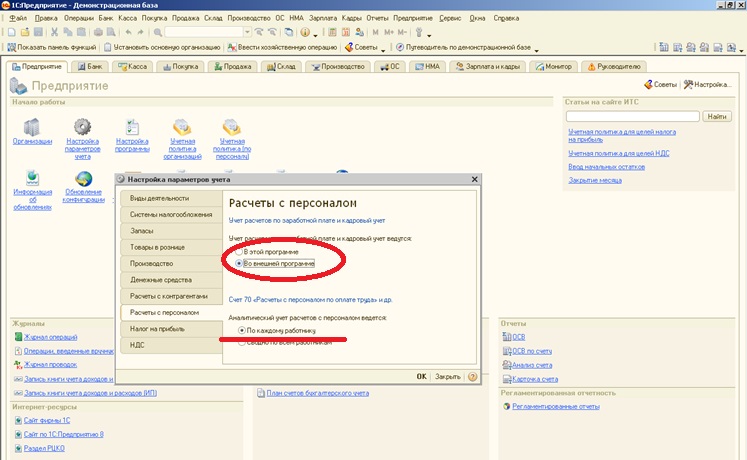Screen dimensions: 747x460
Task: Select 'Денежные средства' section in dialog
Action: pyautogui.click(x=172, y=280)
